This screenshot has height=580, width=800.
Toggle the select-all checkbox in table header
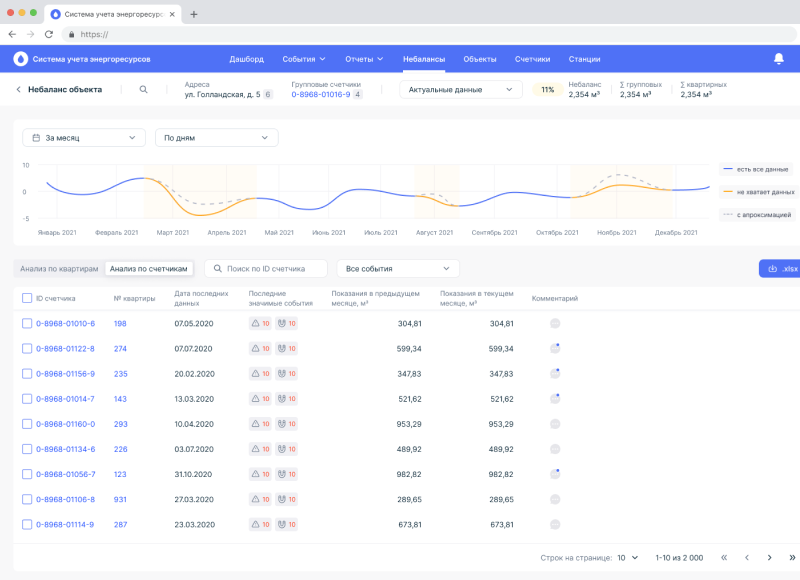(27, 298)
